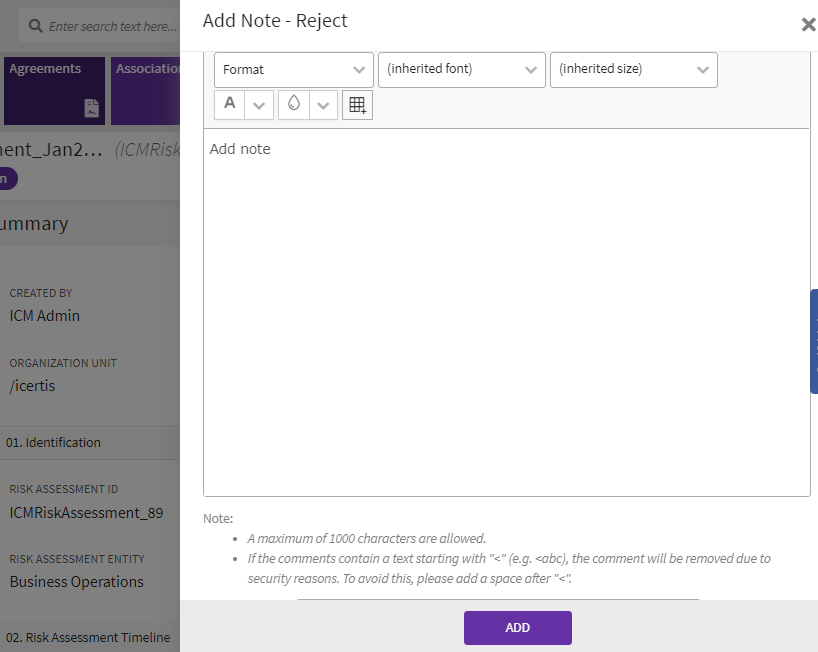Insert a table using the grid icon
This screenshot has width=818, height=652.
(357, 105)
